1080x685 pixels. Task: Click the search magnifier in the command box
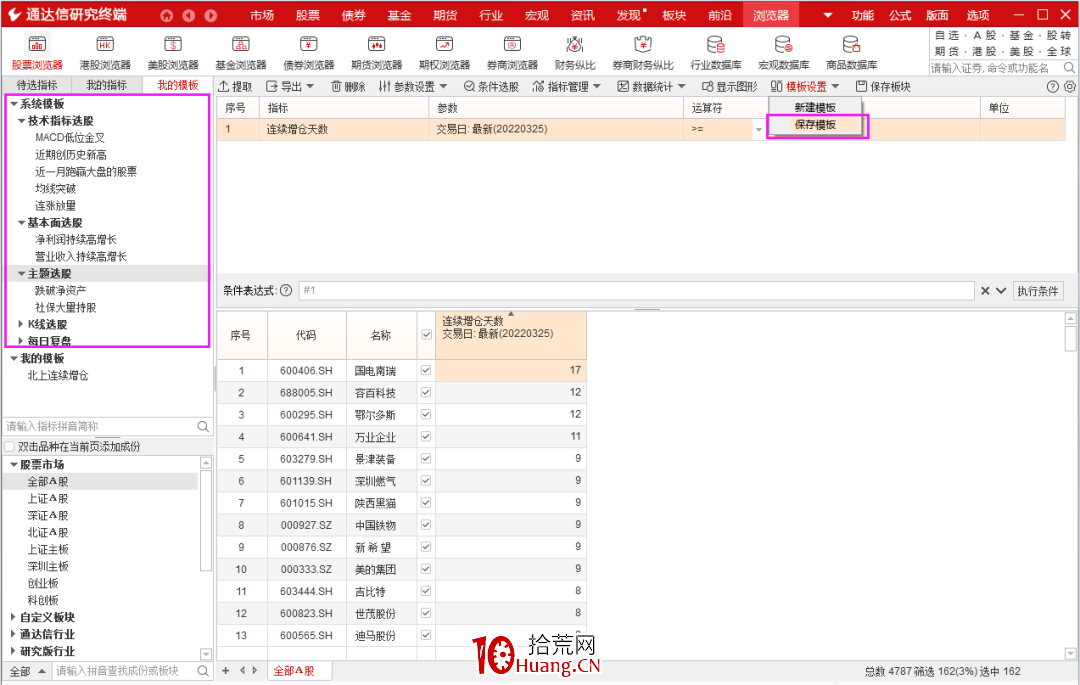pos(1068,67)
